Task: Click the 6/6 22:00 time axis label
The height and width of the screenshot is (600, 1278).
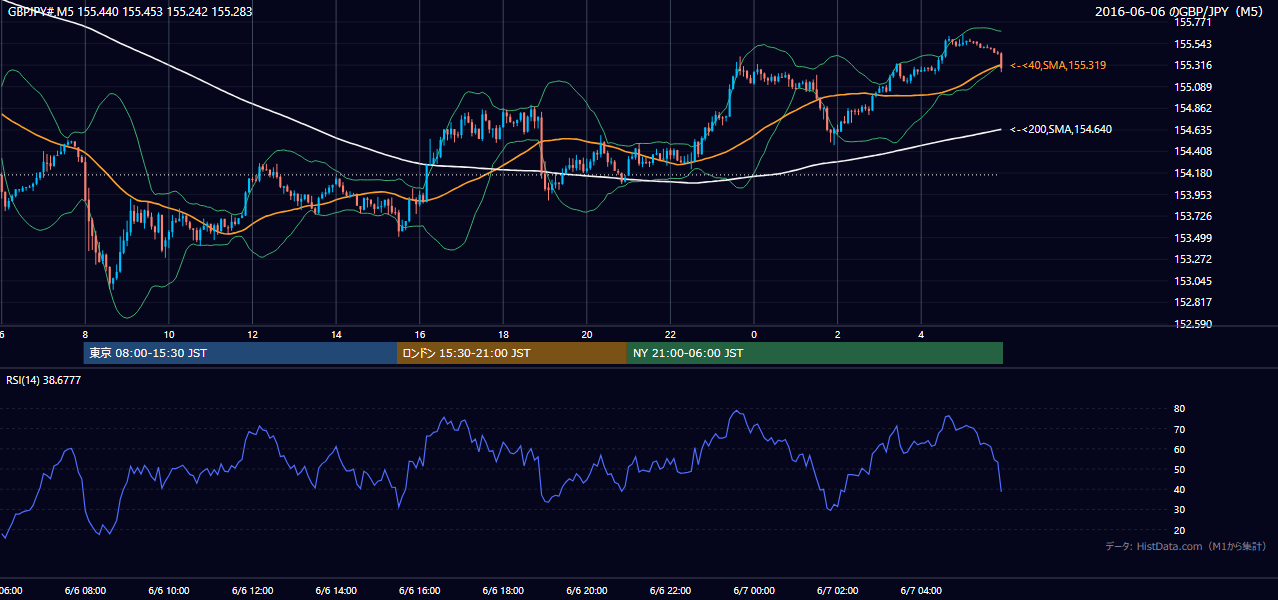Action: click(x=670, y=591)
